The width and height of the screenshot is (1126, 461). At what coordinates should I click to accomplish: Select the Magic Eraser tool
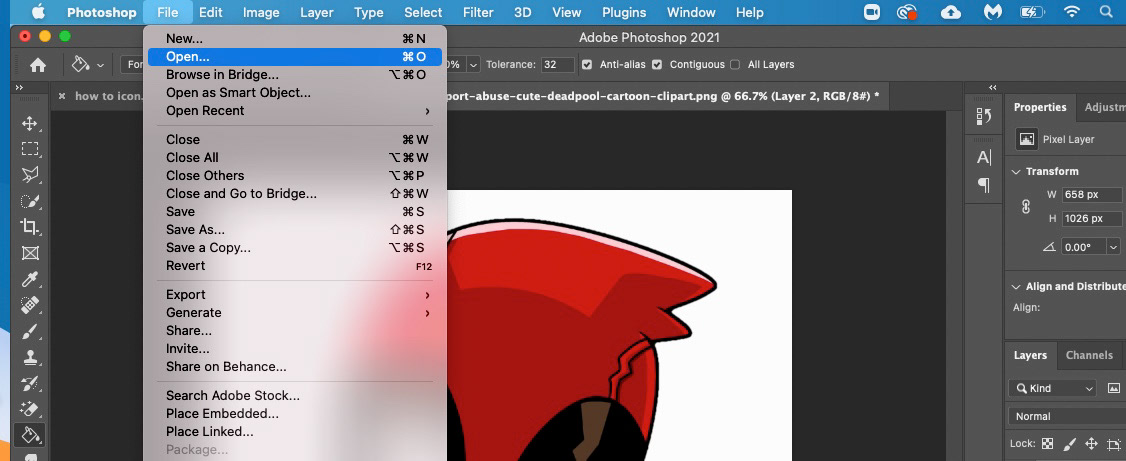[x=29, y=409]
